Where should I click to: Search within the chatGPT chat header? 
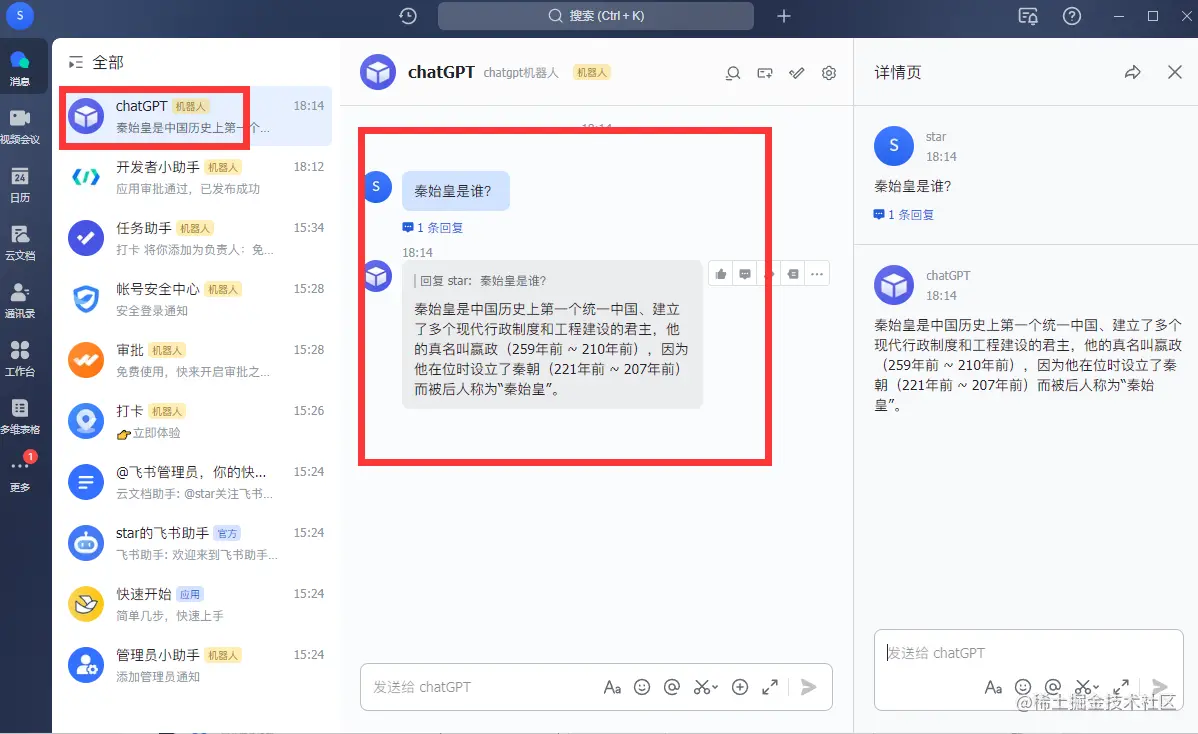(x=733, y=73)
